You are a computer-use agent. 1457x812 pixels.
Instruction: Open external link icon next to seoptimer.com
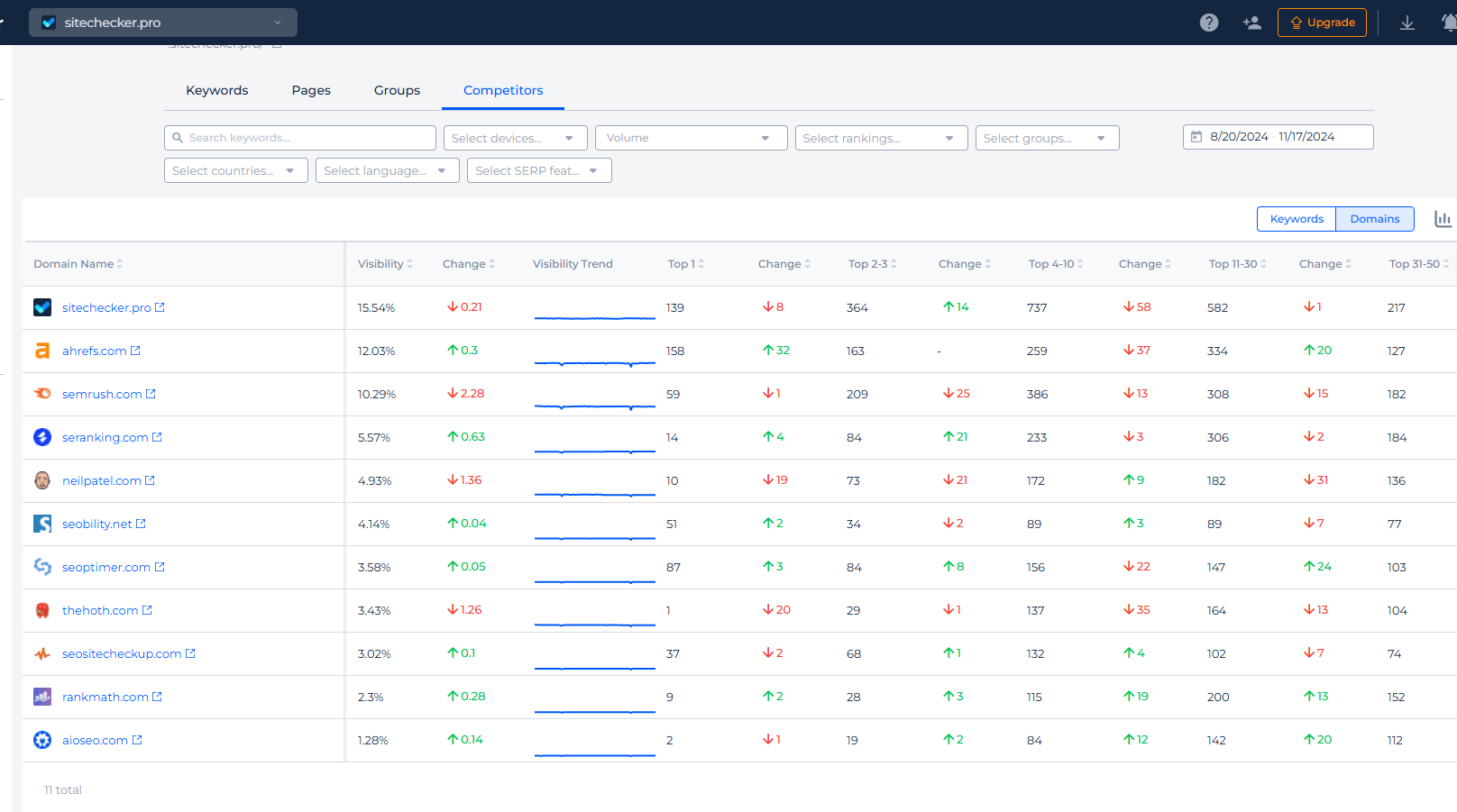point(160,567)
